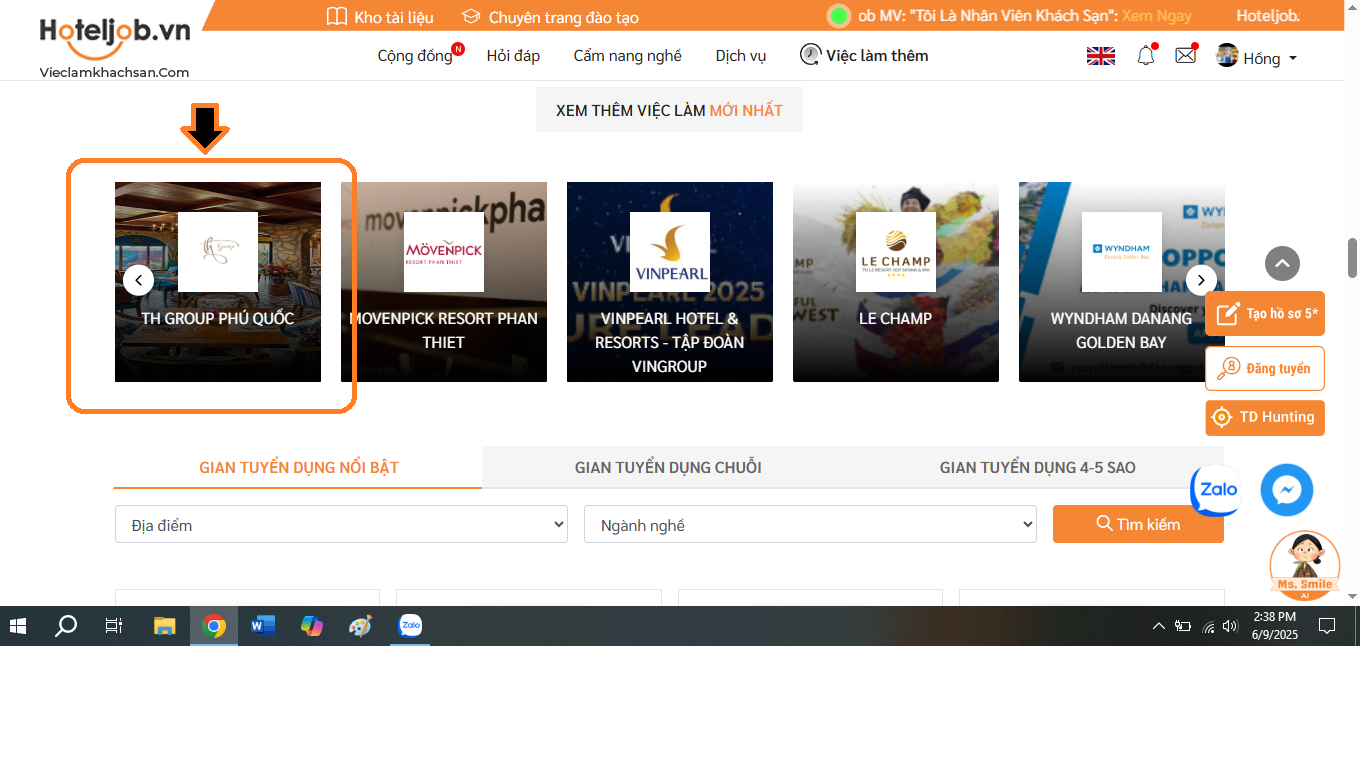
Task: Show previous employers in the carousel
Action: click(138, 280)
